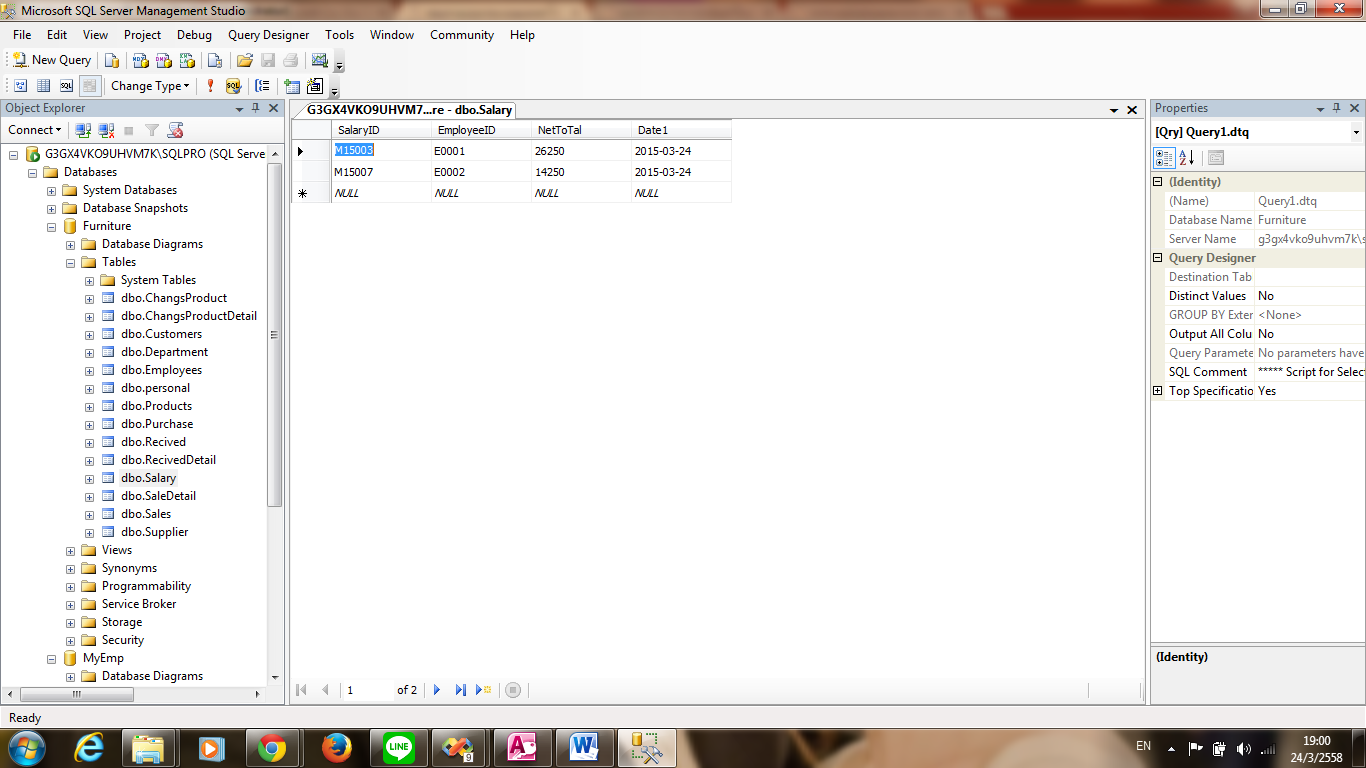Click the current row number field
1366x768 pixels.
(x=368, y=690)
